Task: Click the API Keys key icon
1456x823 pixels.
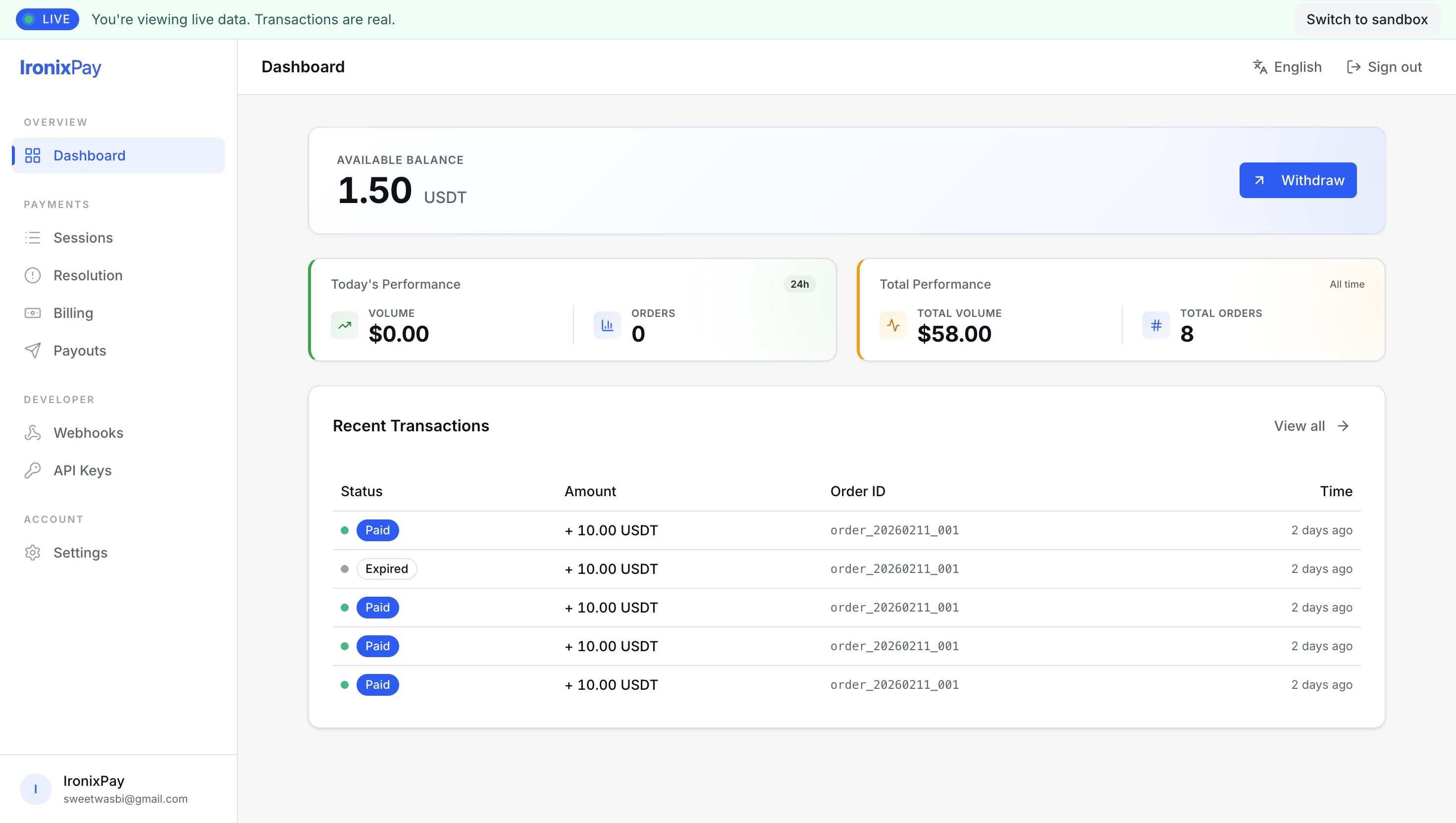Action: (32, 470)
